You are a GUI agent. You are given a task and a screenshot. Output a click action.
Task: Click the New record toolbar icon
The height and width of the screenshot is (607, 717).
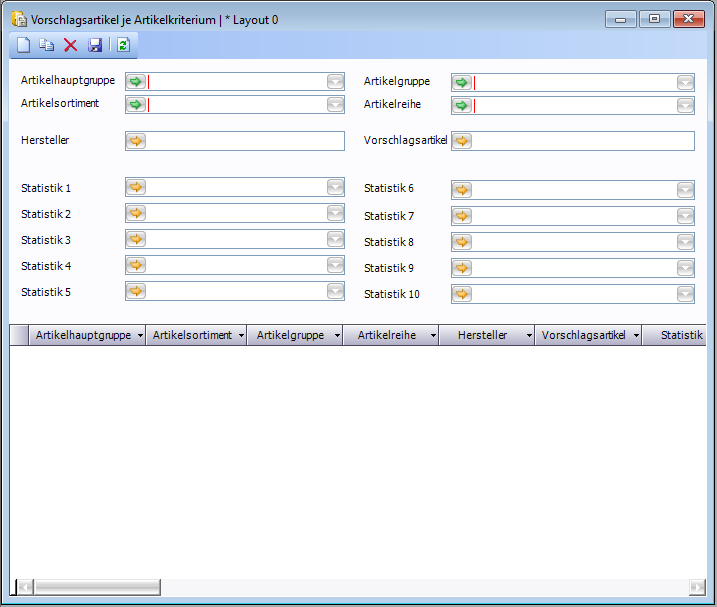click(x=22, y=45)
